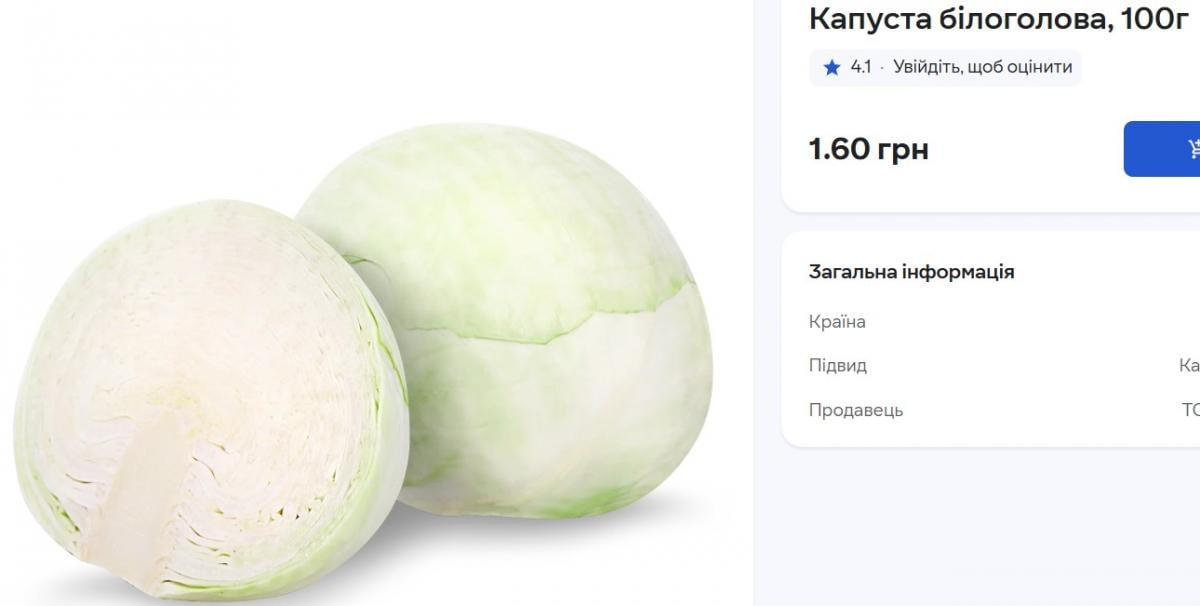Click the 'Країна' info row label
Image resolution: width=1200 pixels, height=606 pixels.
click(x=837, y=322)
